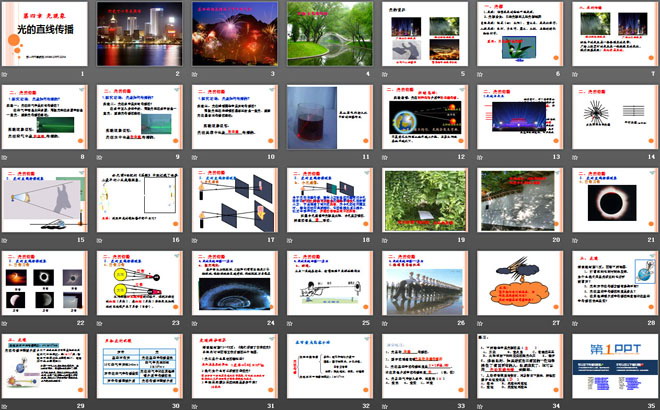Screen dimensions: 660x410
Task: Select slide 27 with lightning cloud cartoon
Action: click(520, 283)
